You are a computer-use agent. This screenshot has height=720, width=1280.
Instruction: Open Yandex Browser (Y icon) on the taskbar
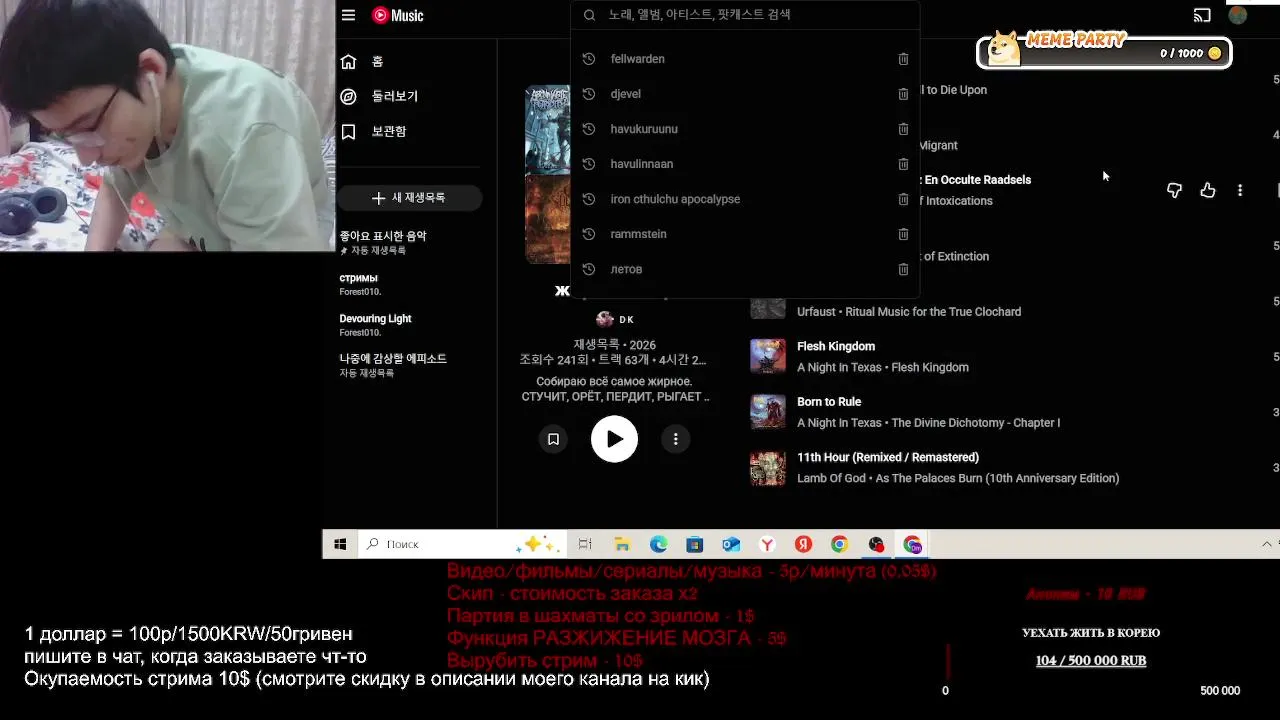[x=767, y=544]
